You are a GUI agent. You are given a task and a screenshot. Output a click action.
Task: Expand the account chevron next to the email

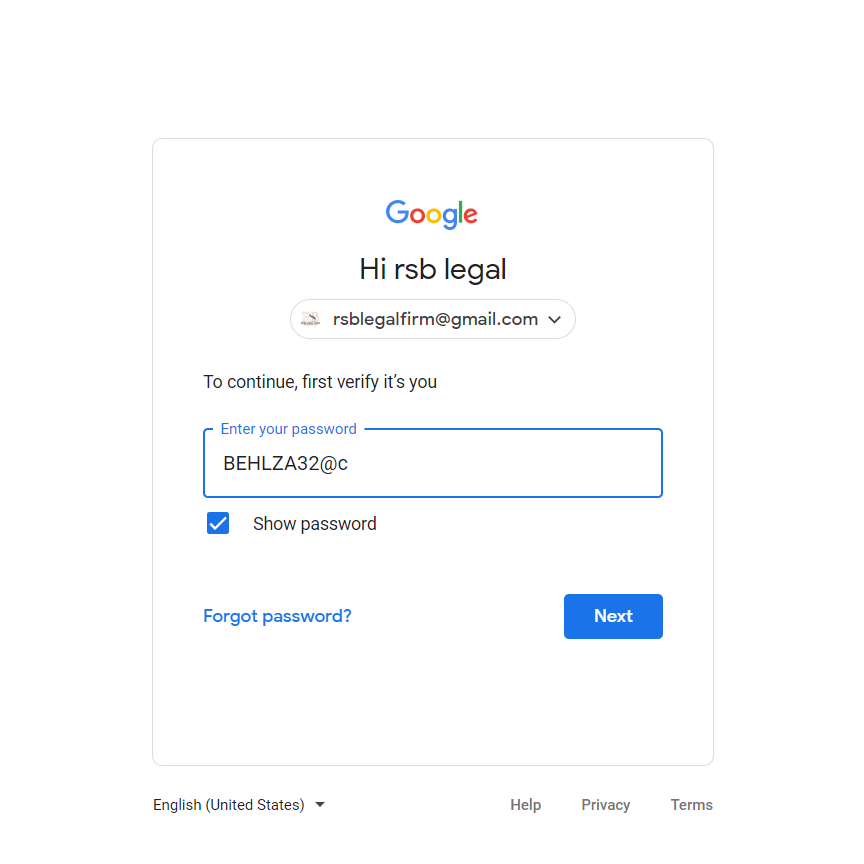coord(555,320)
